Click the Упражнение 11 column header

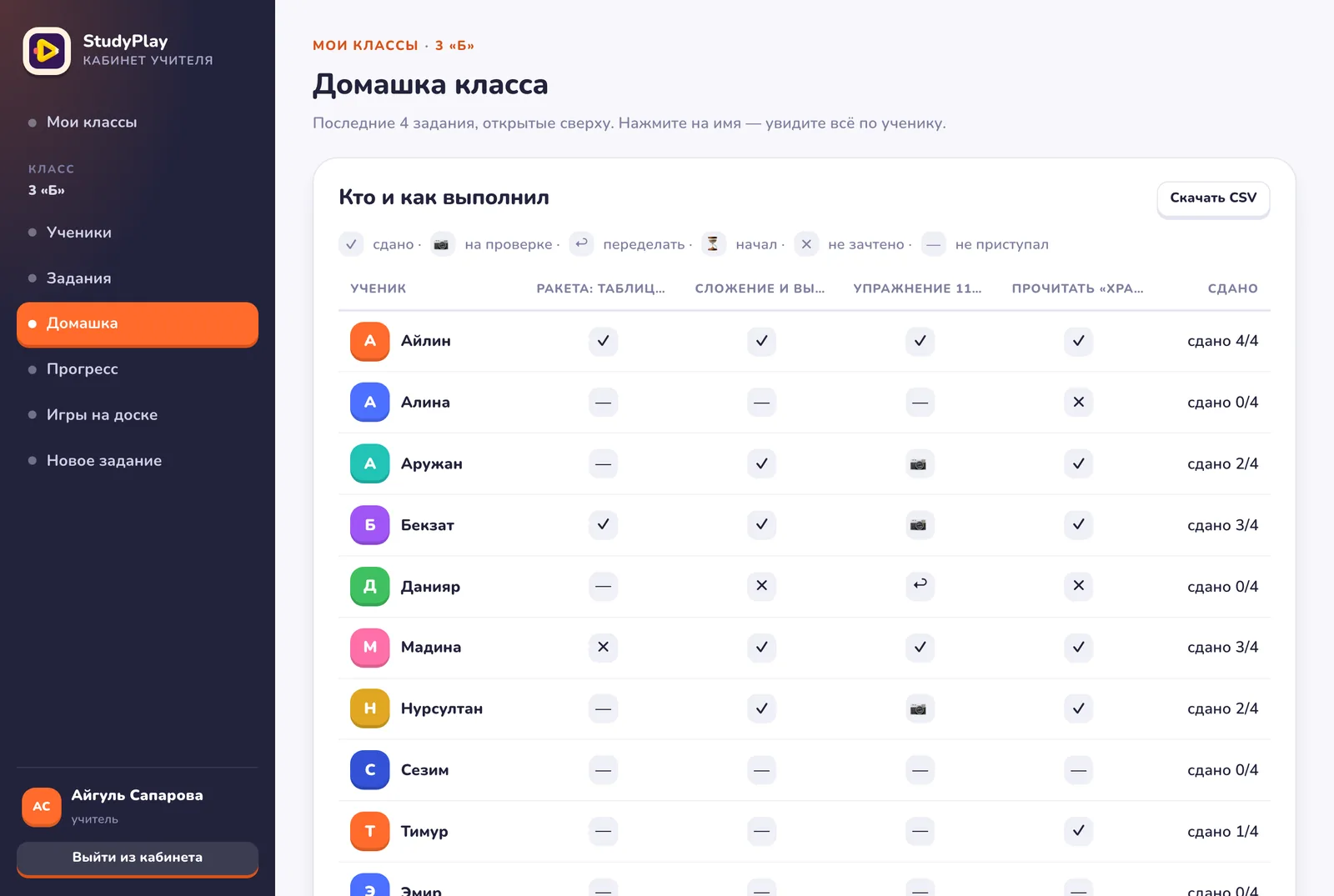click(x=917, y=288)
